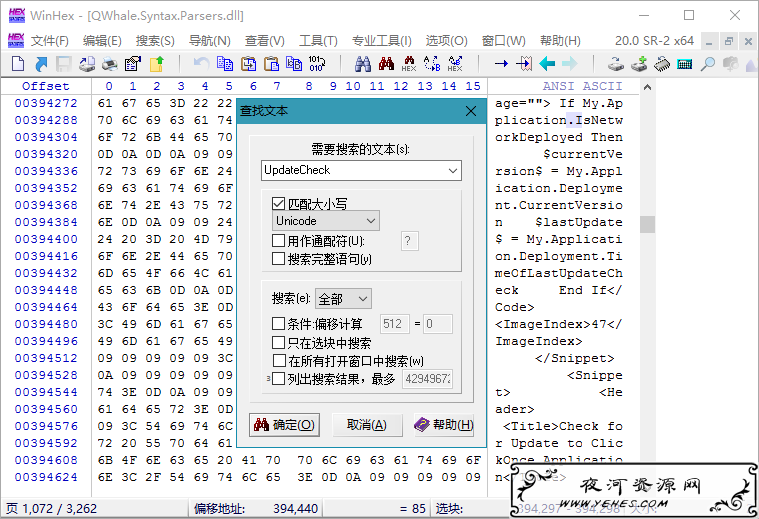
Task: Check the 搜索完整语句 option
Action: (278, 258)
